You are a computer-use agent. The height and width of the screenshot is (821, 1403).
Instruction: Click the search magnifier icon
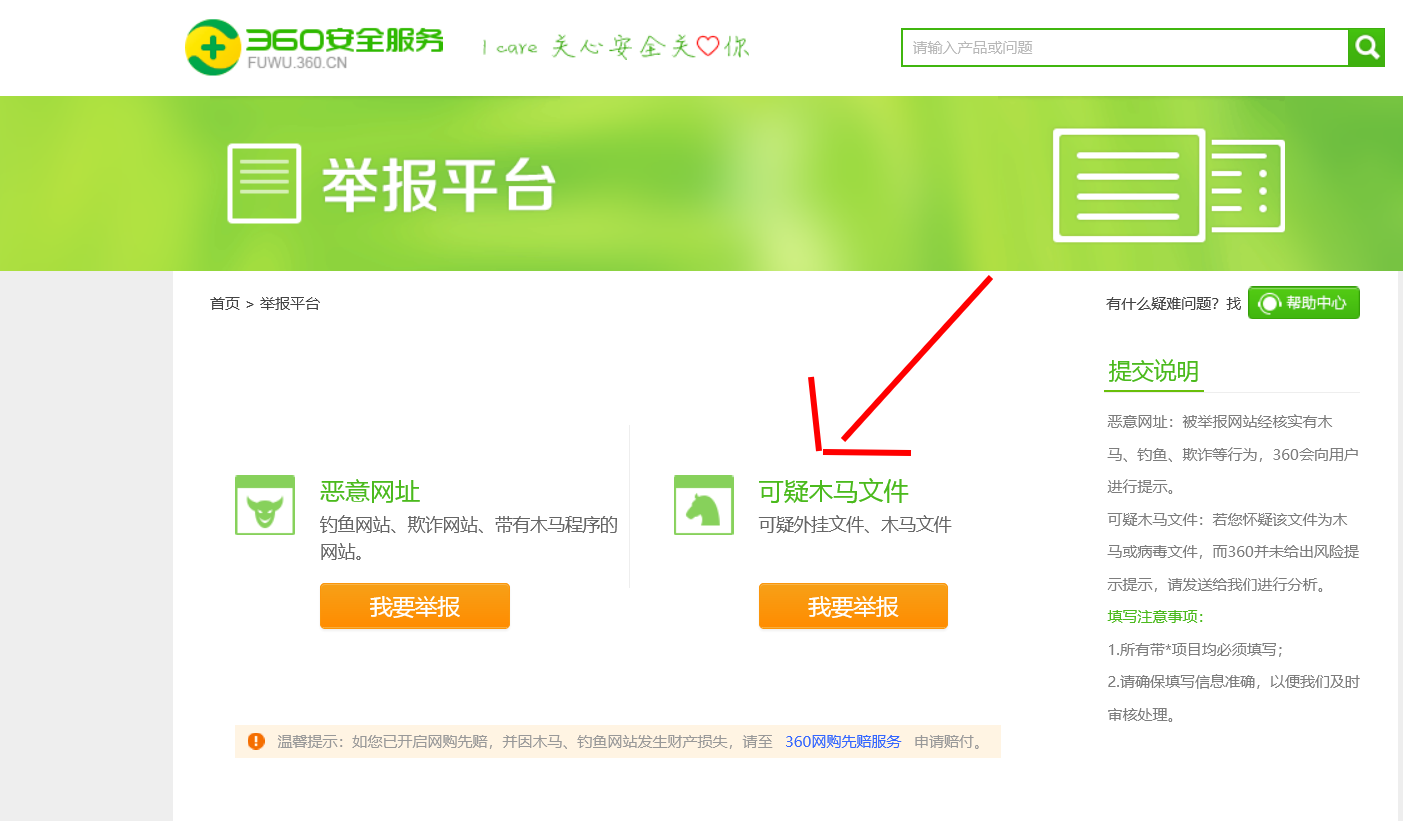pos(1366,46)
